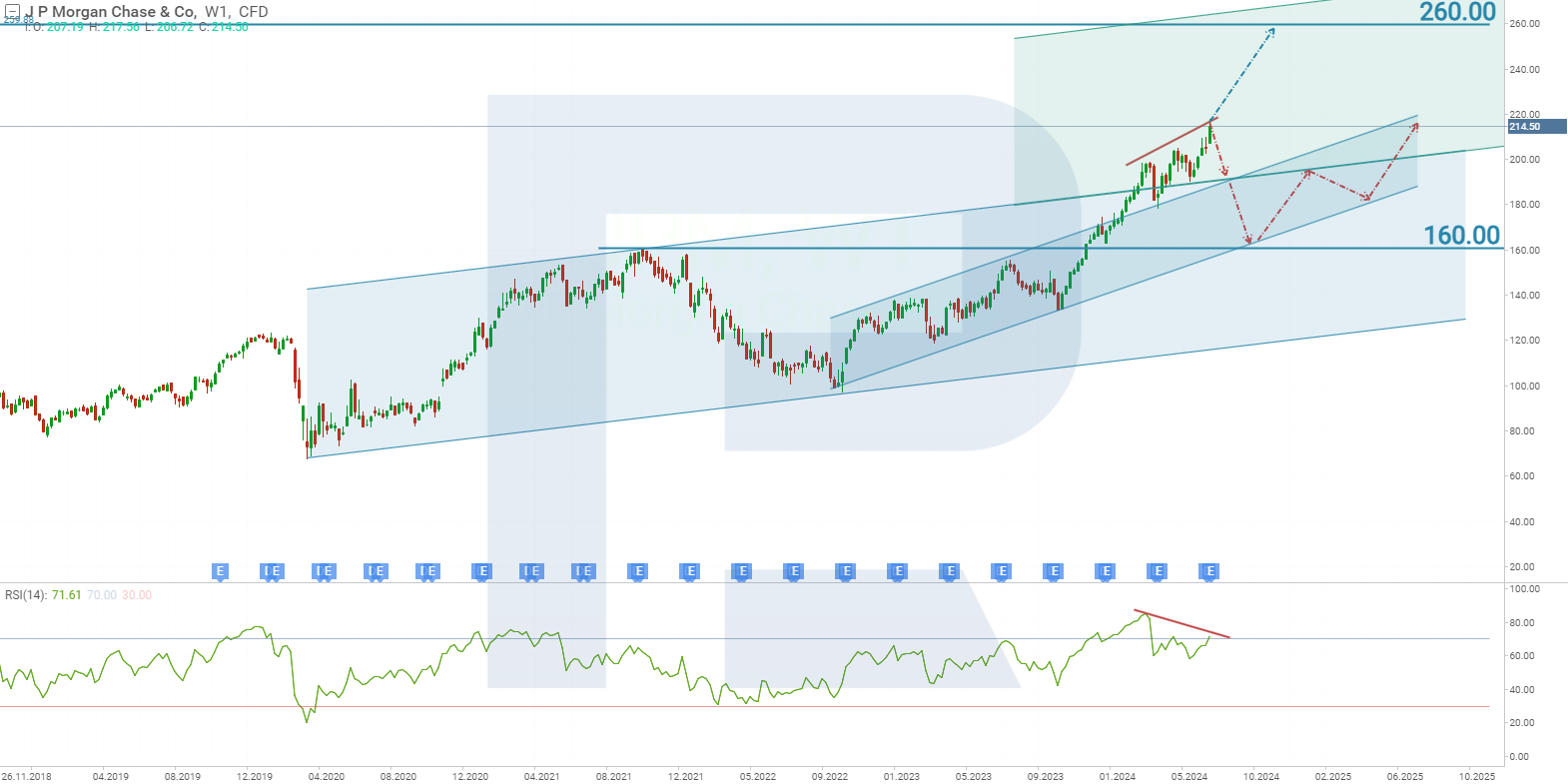
Task: Click the 80.00 label on the price axis
Action: (1522, 431)
